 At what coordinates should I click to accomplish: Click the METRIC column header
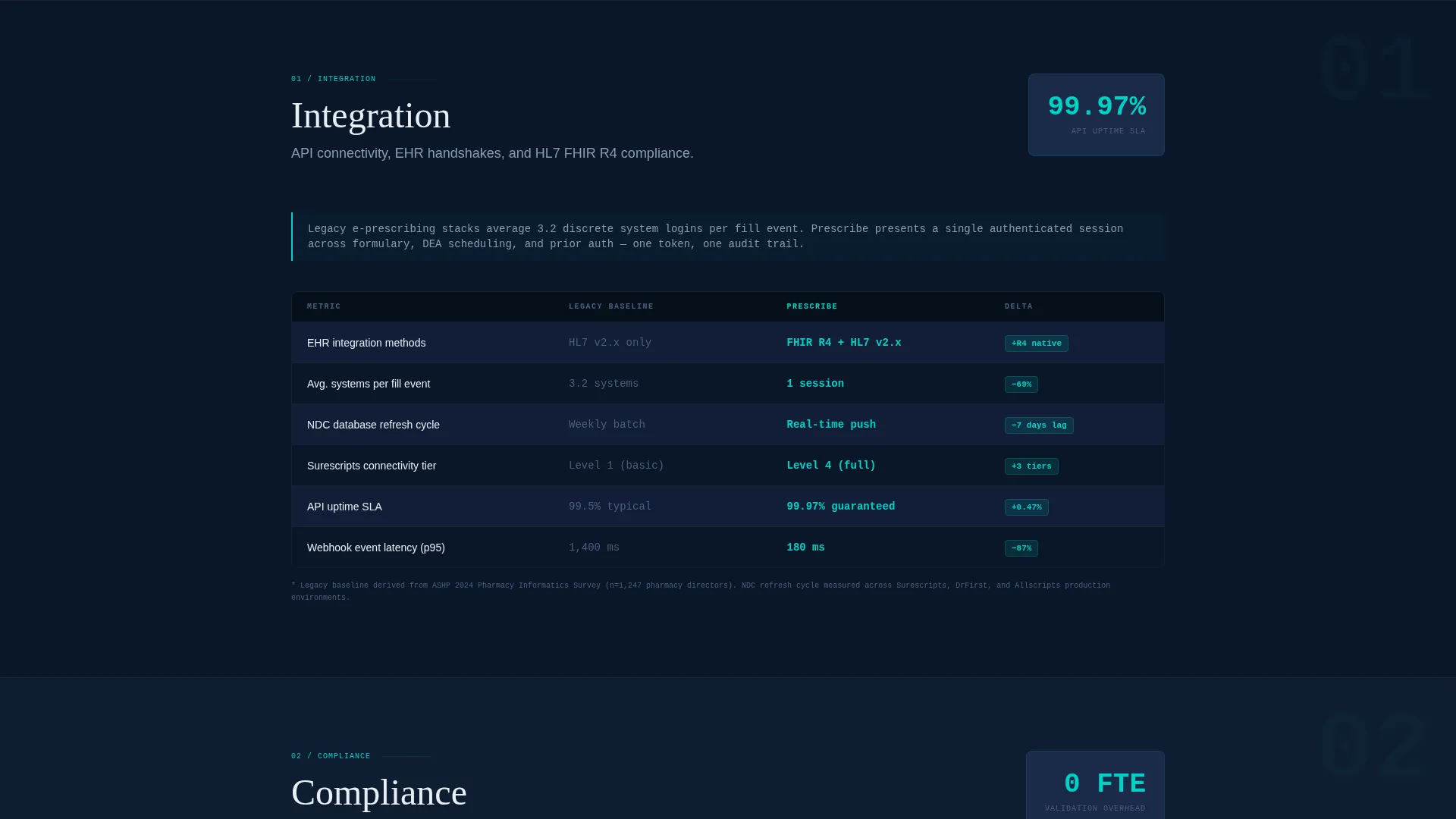tap(324, 306)
